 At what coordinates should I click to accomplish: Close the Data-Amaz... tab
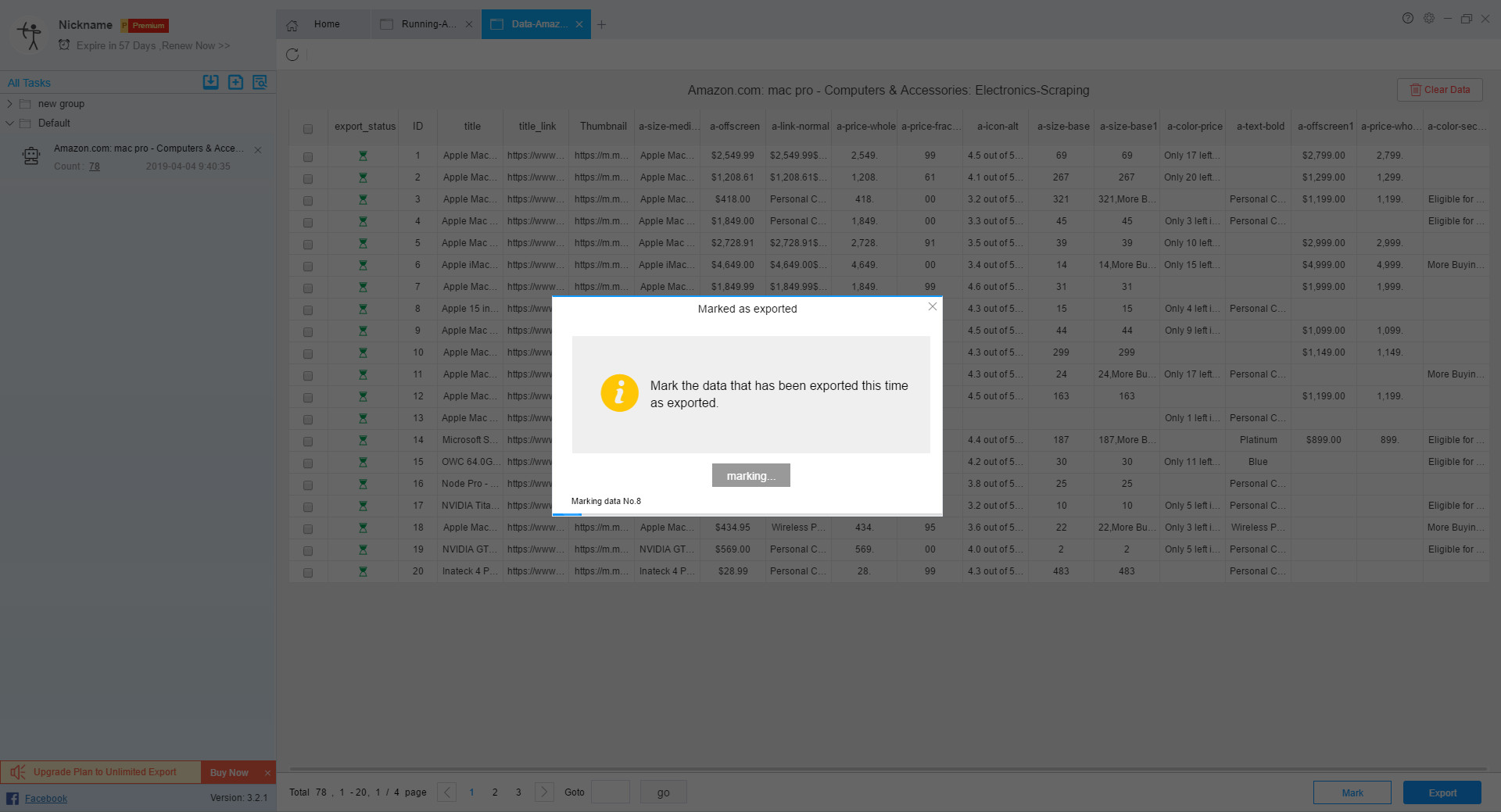tap(579, 24)
